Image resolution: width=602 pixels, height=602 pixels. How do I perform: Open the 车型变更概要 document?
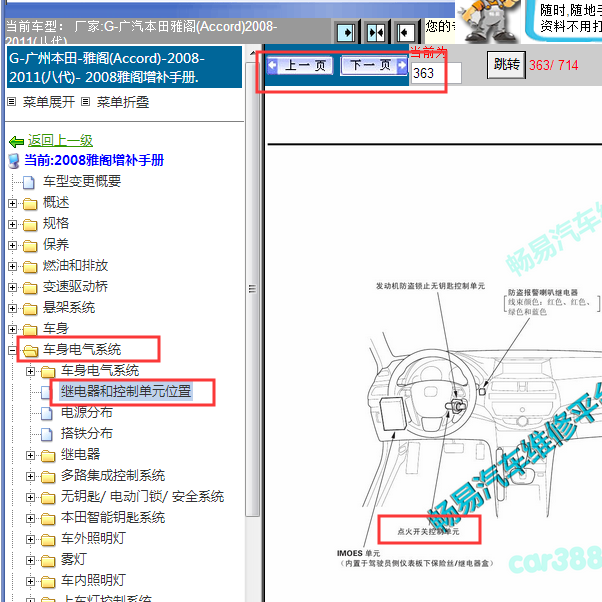82,181
